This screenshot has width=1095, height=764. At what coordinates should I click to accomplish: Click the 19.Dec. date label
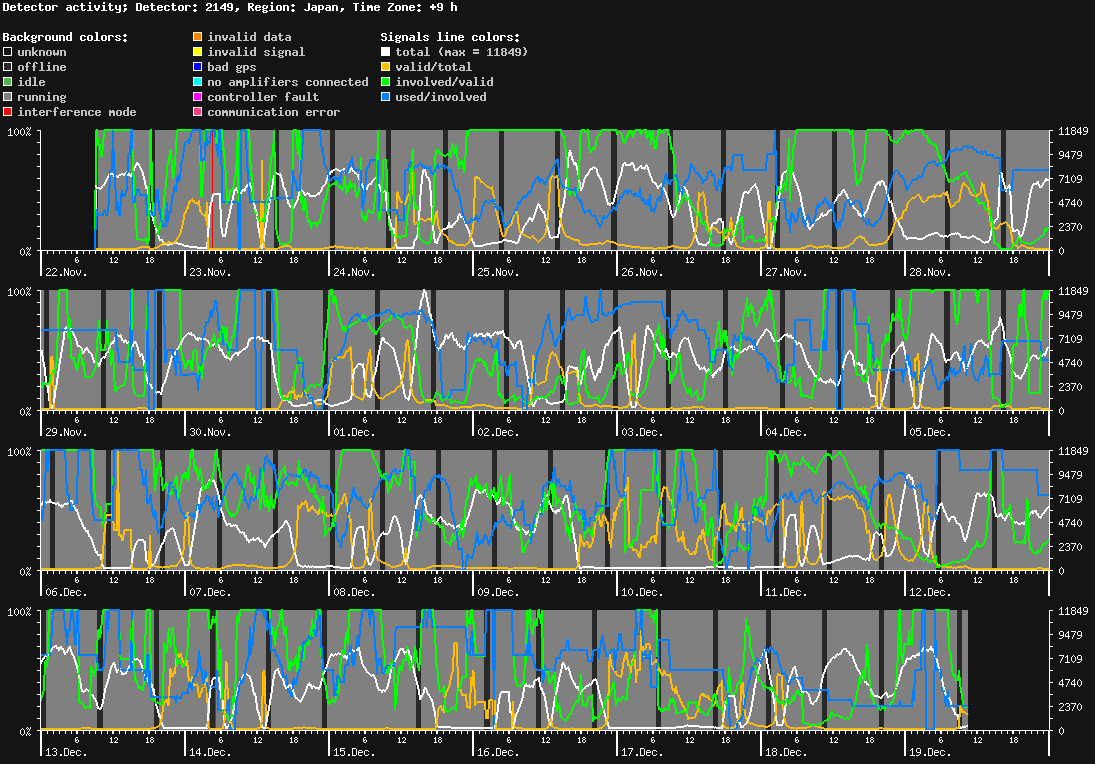(929, 752)
